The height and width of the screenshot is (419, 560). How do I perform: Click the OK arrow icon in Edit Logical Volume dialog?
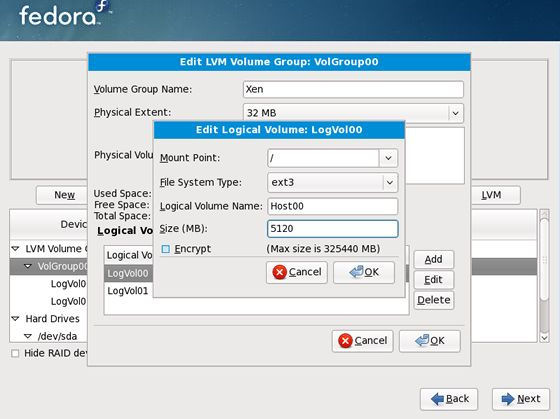pos(356,272)
